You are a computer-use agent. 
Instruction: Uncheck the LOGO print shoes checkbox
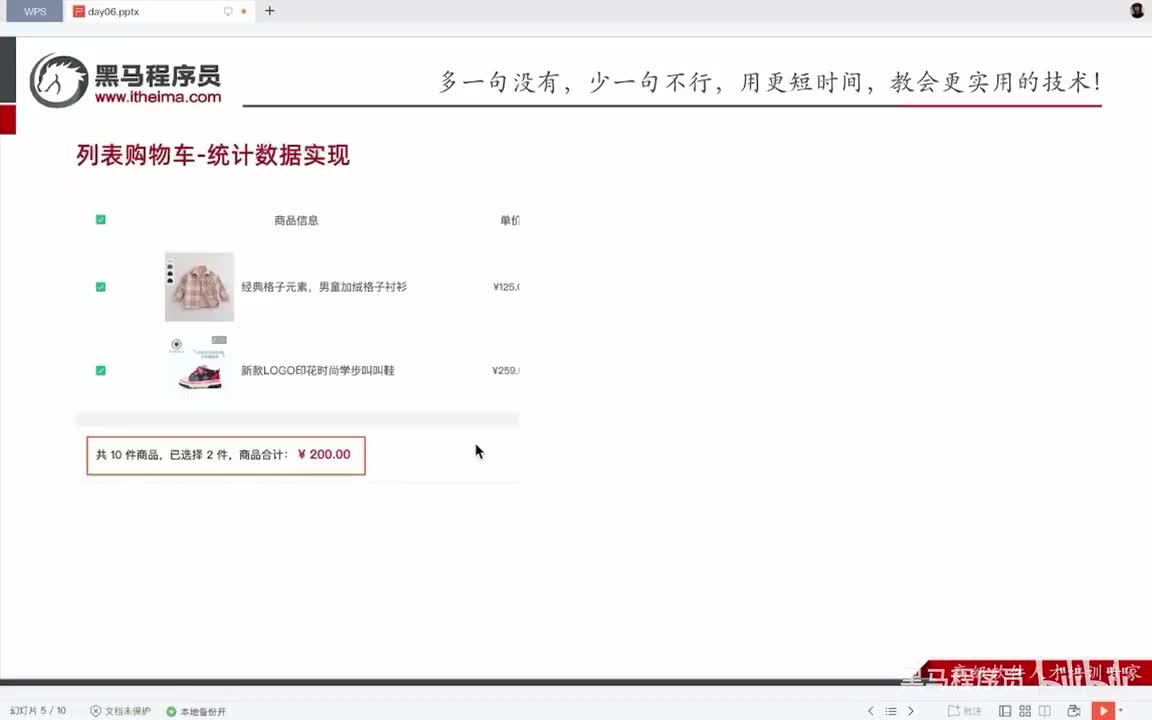[101, 371]
